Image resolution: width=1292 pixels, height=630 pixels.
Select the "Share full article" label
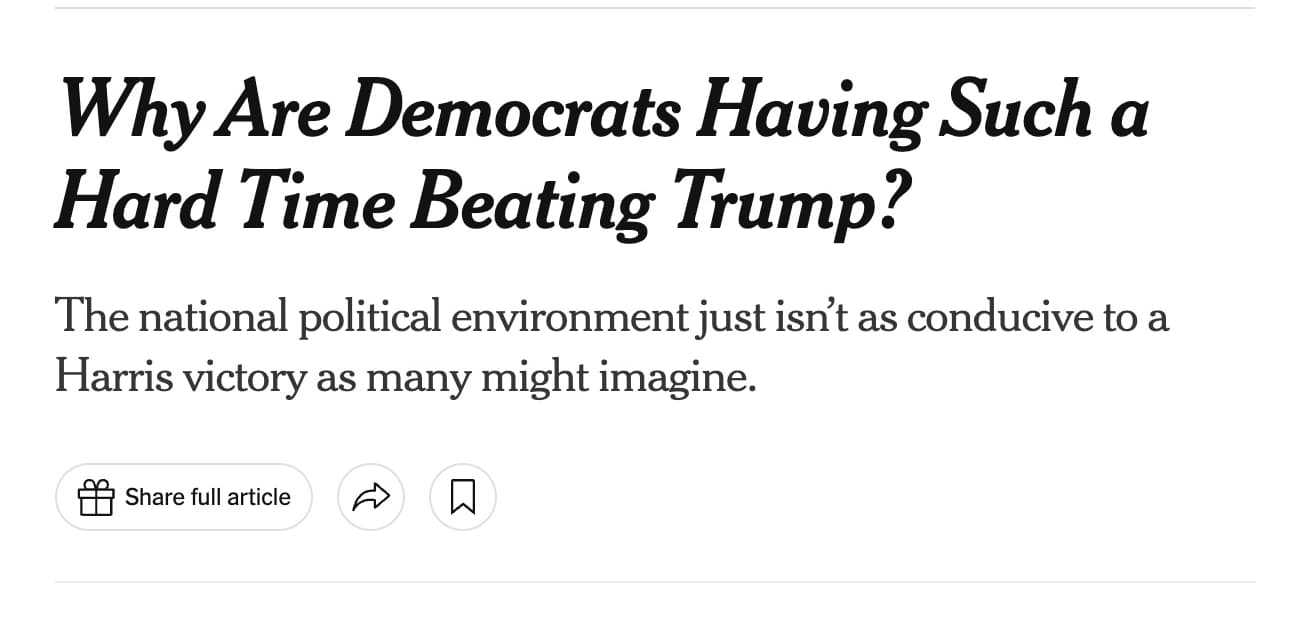[x=208, y=497]
